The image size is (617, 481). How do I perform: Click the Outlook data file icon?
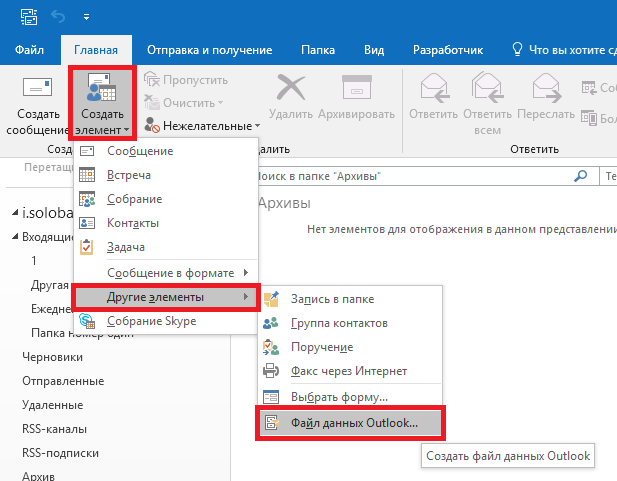[x=271, y=423]
